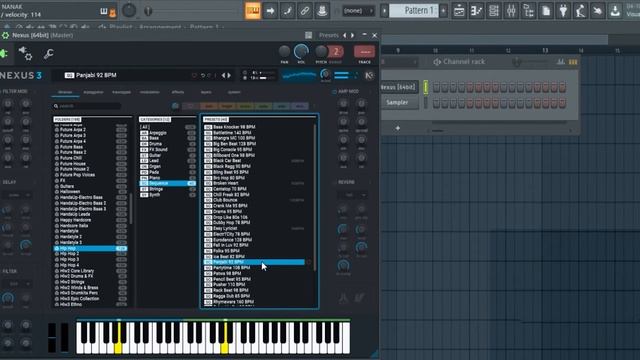Select the Happy Hardcore folder
The width and height of the screenshot is (640, 360).
pos(90,220)
